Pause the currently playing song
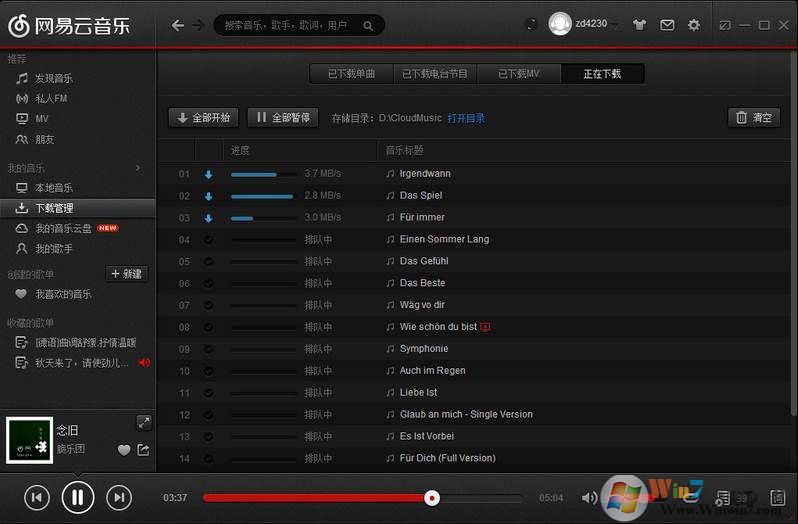Screen dimensions: 798x524 [x=78, y=497]
